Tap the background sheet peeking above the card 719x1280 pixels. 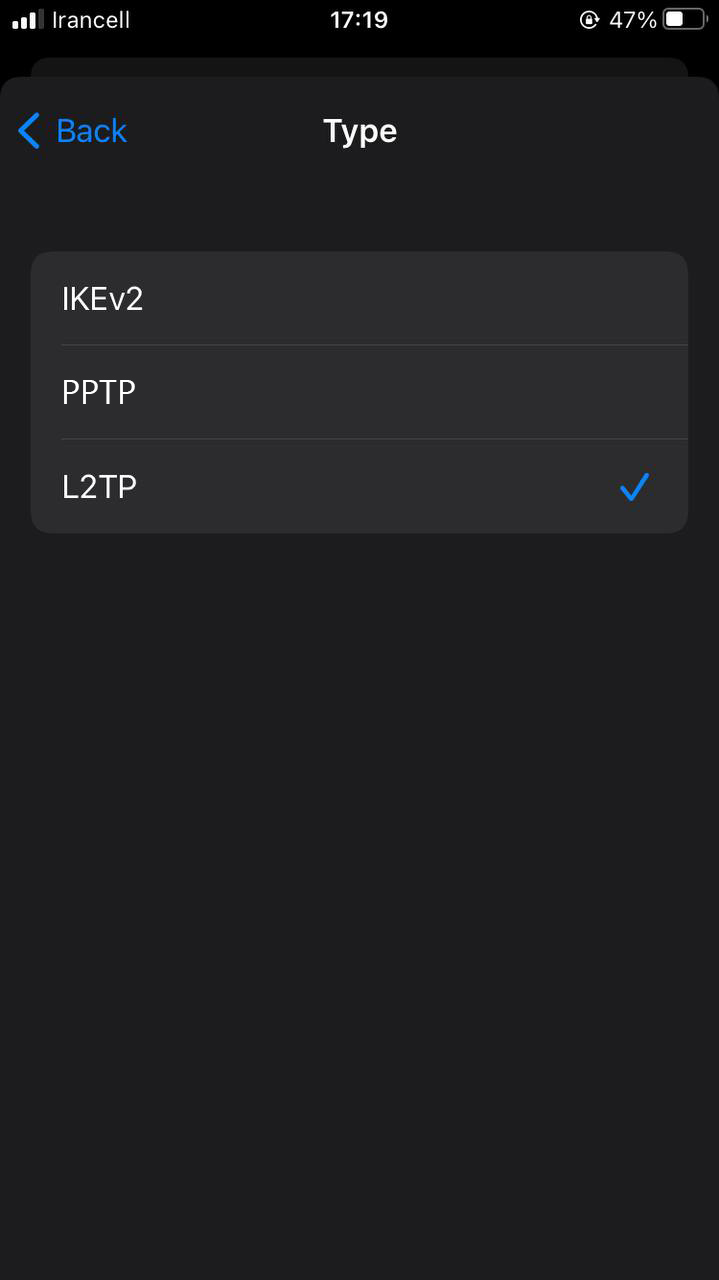pos(359,66)
